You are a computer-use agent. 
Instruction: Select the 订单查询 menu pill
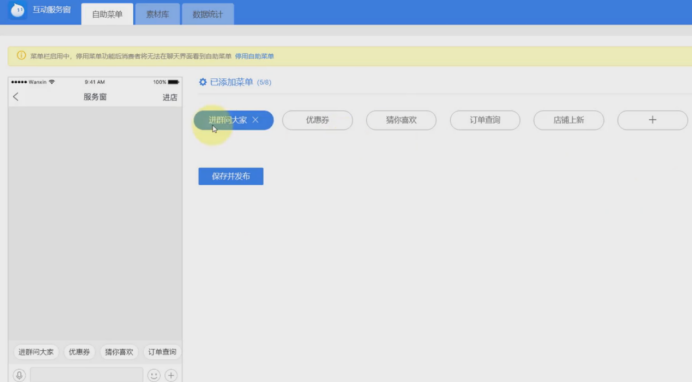tap(485, 120)
